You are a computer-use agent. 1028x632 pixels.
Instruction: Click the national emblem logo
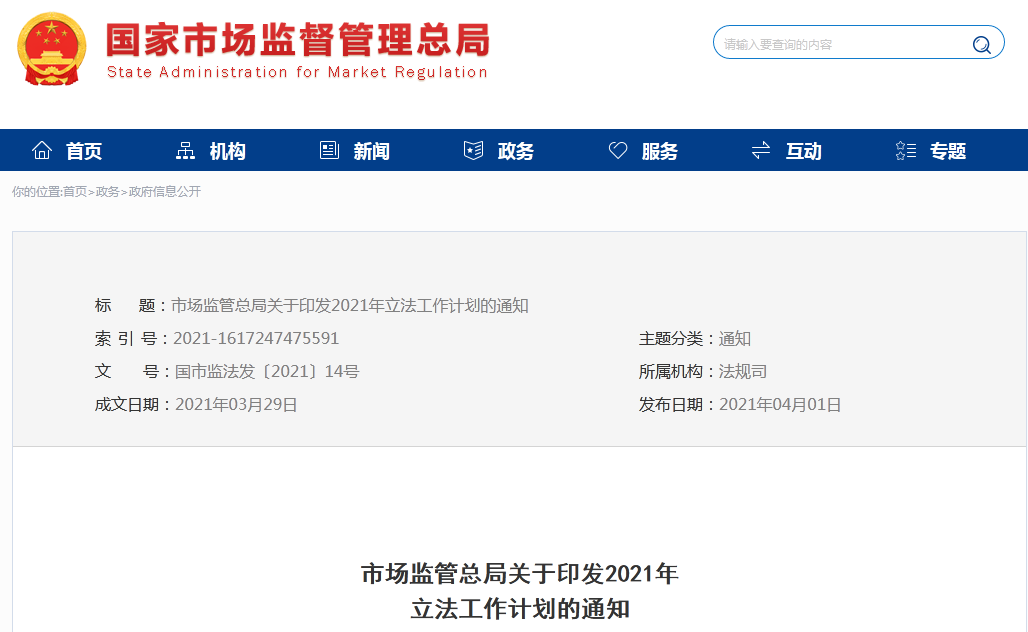pos(52,48)
